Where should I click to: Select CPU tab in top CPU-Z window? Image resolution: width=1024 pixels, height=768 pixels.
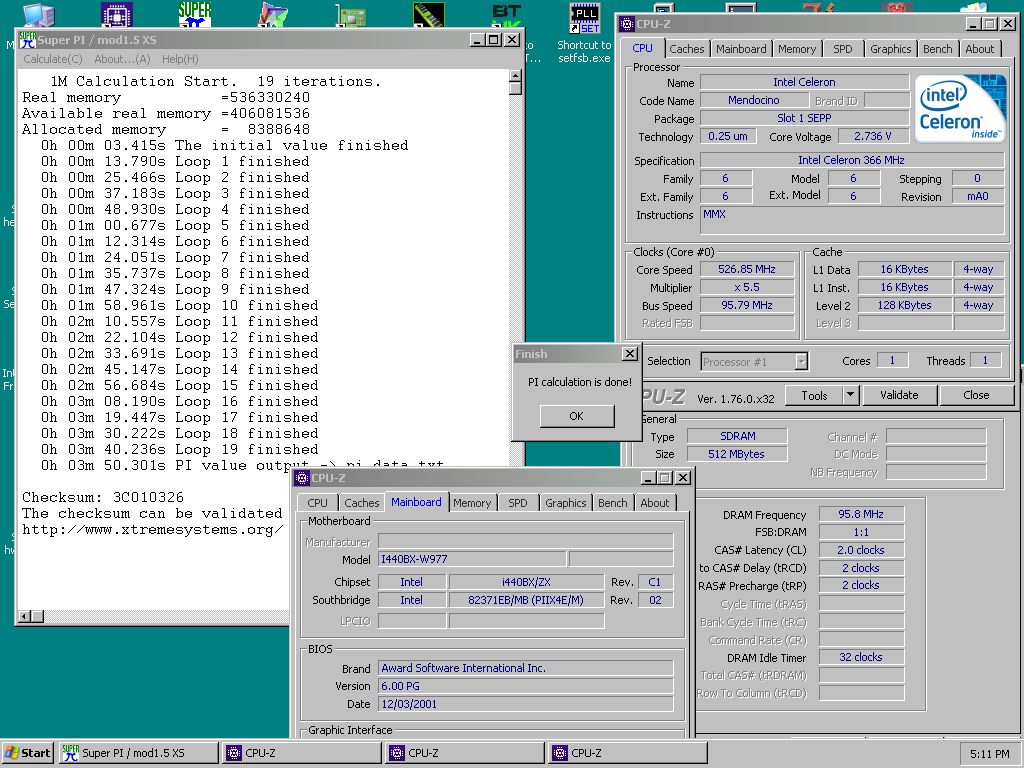point(643,48)
